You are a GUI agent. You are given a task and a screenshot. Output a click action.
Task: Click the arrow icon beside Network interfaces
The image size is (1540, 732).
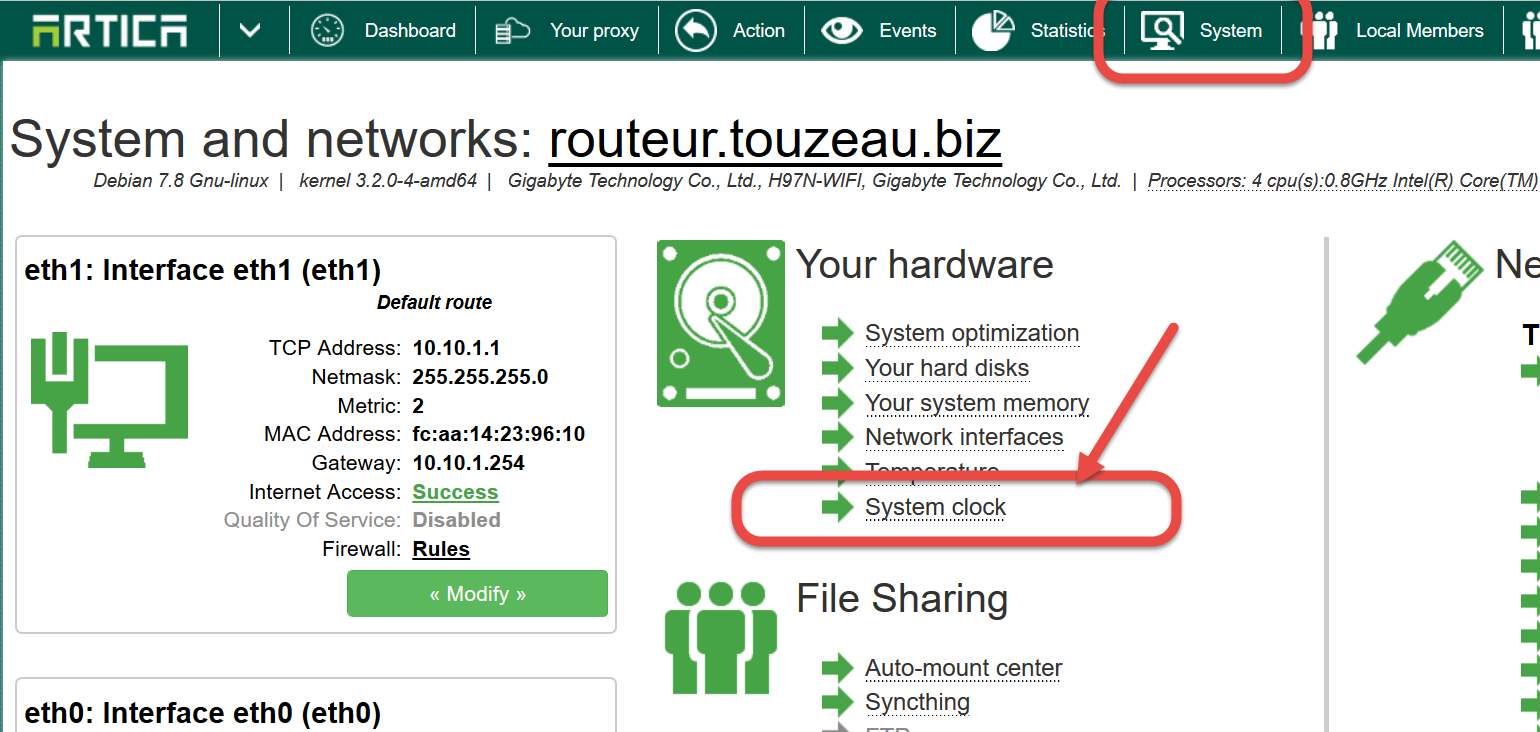pyautogui.click(x=837, y=437)
